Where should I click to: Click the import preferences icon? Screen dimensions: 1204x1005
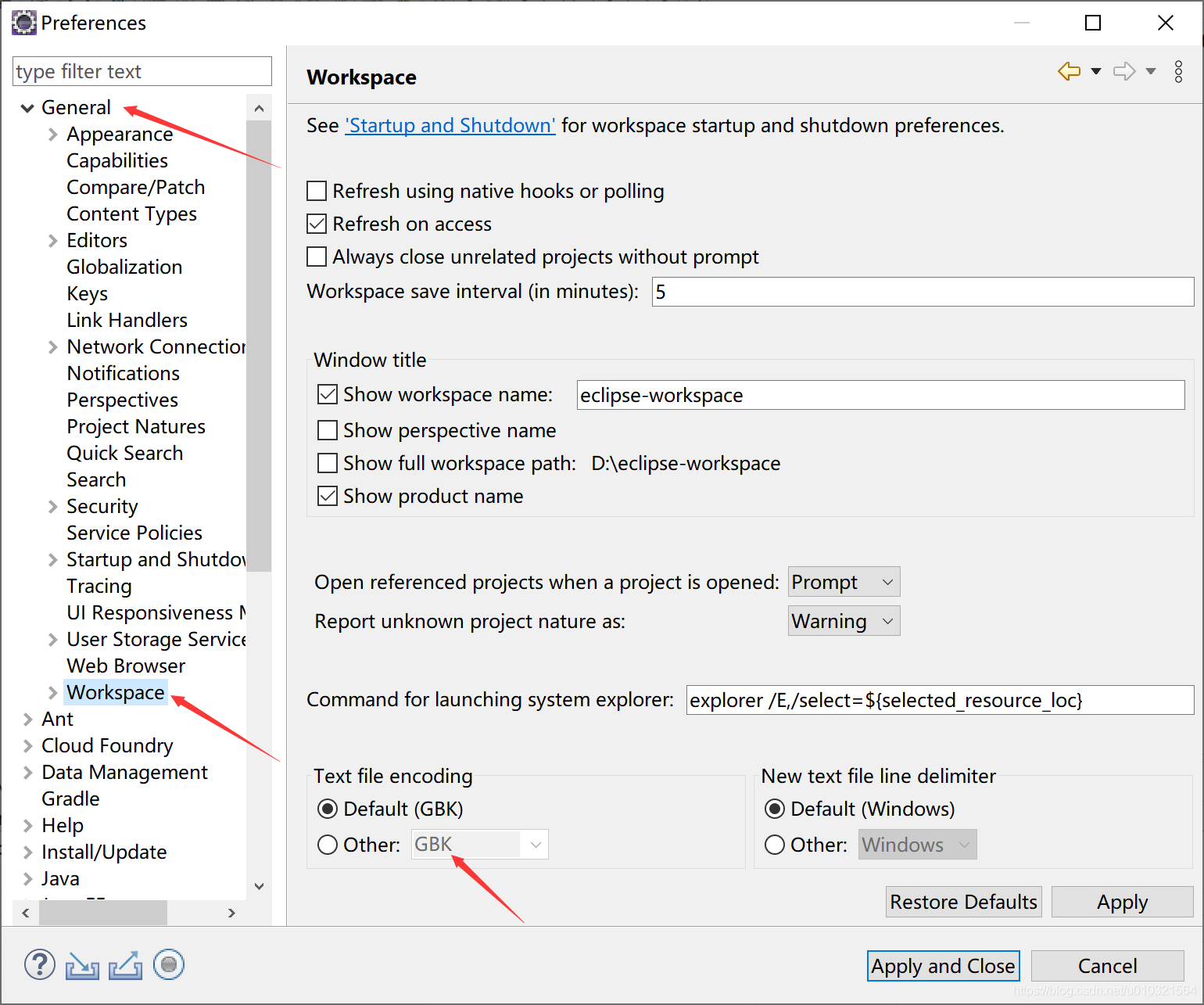click(x=82, y=964)
